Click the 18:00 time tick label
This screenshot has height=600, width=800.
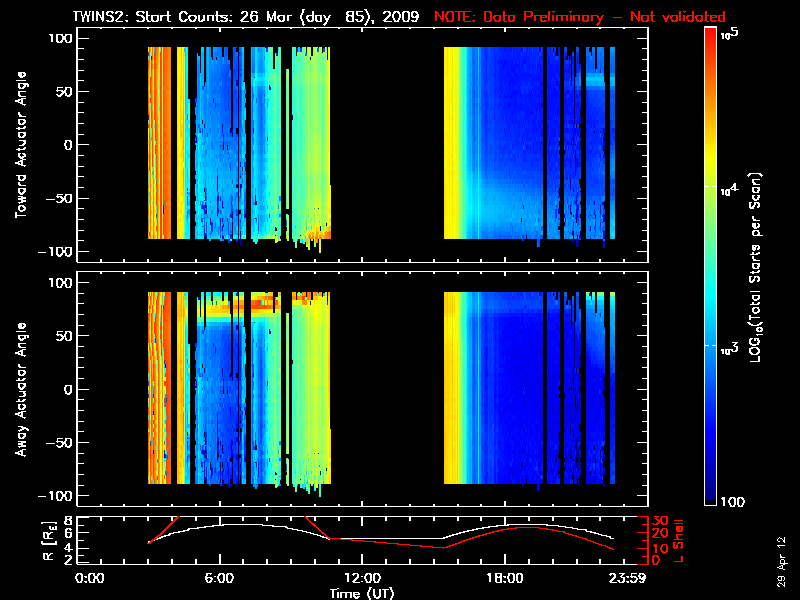[x=505, y=577]
